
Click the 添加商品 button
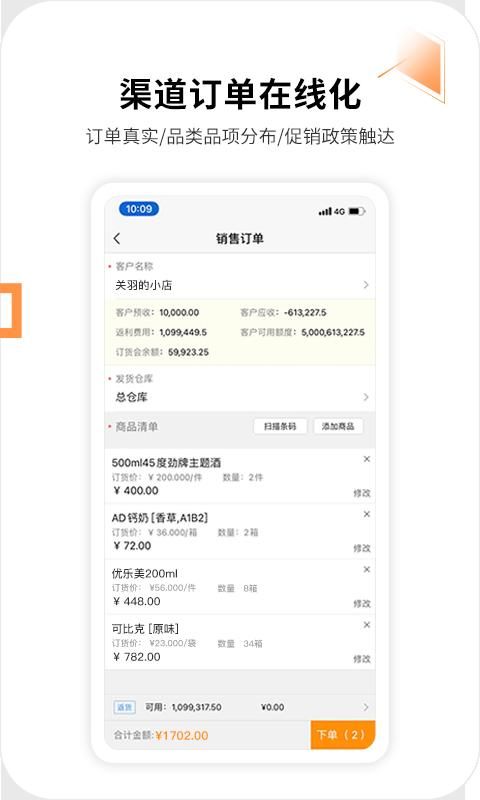(338, 426)
